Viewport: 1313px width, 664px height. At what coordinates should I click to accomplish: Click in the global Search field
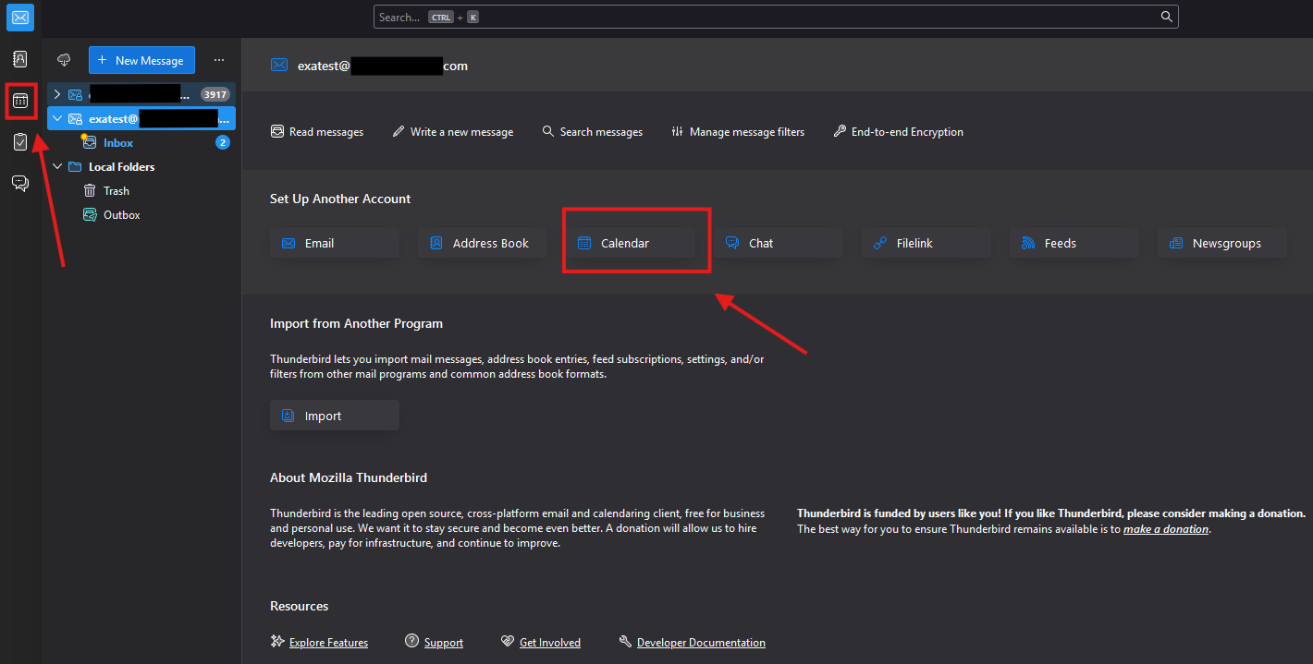click(776, 17)
